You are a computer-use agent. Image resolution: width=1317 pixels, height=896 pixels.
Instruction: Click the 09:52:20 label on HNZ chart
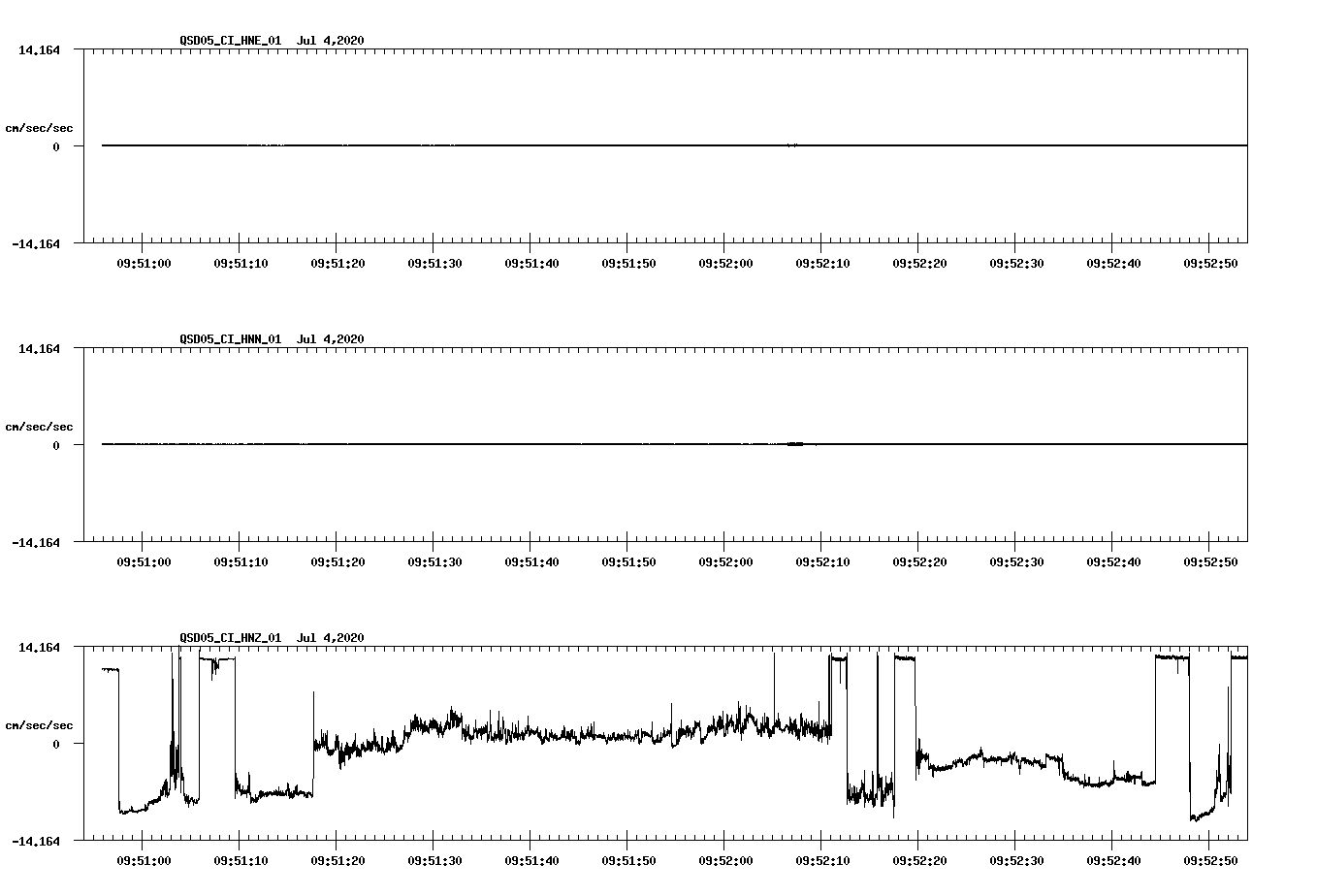919,860
